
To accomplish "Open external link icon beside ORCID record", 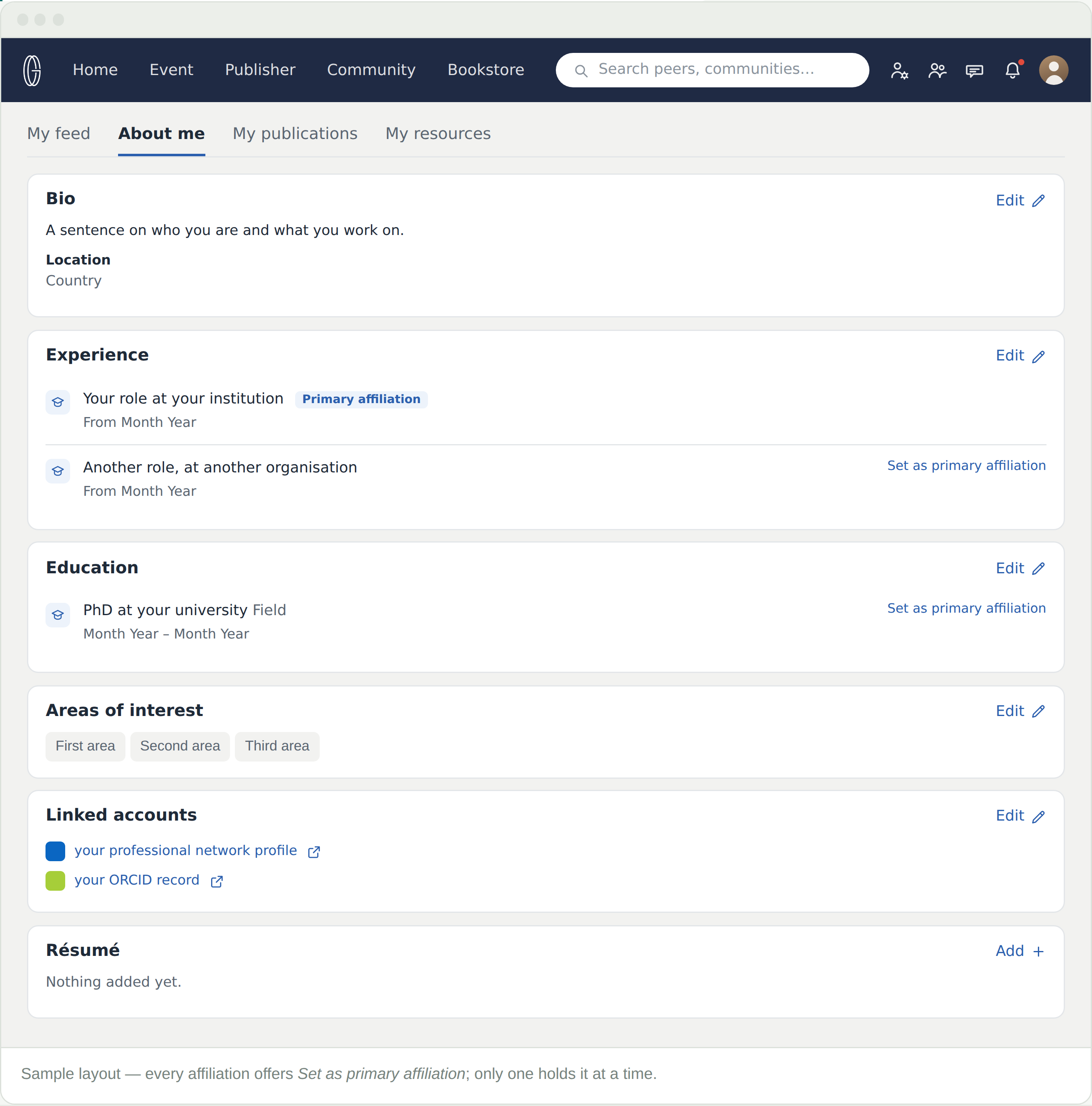I will pyautogui.click(x=216, y=882).
